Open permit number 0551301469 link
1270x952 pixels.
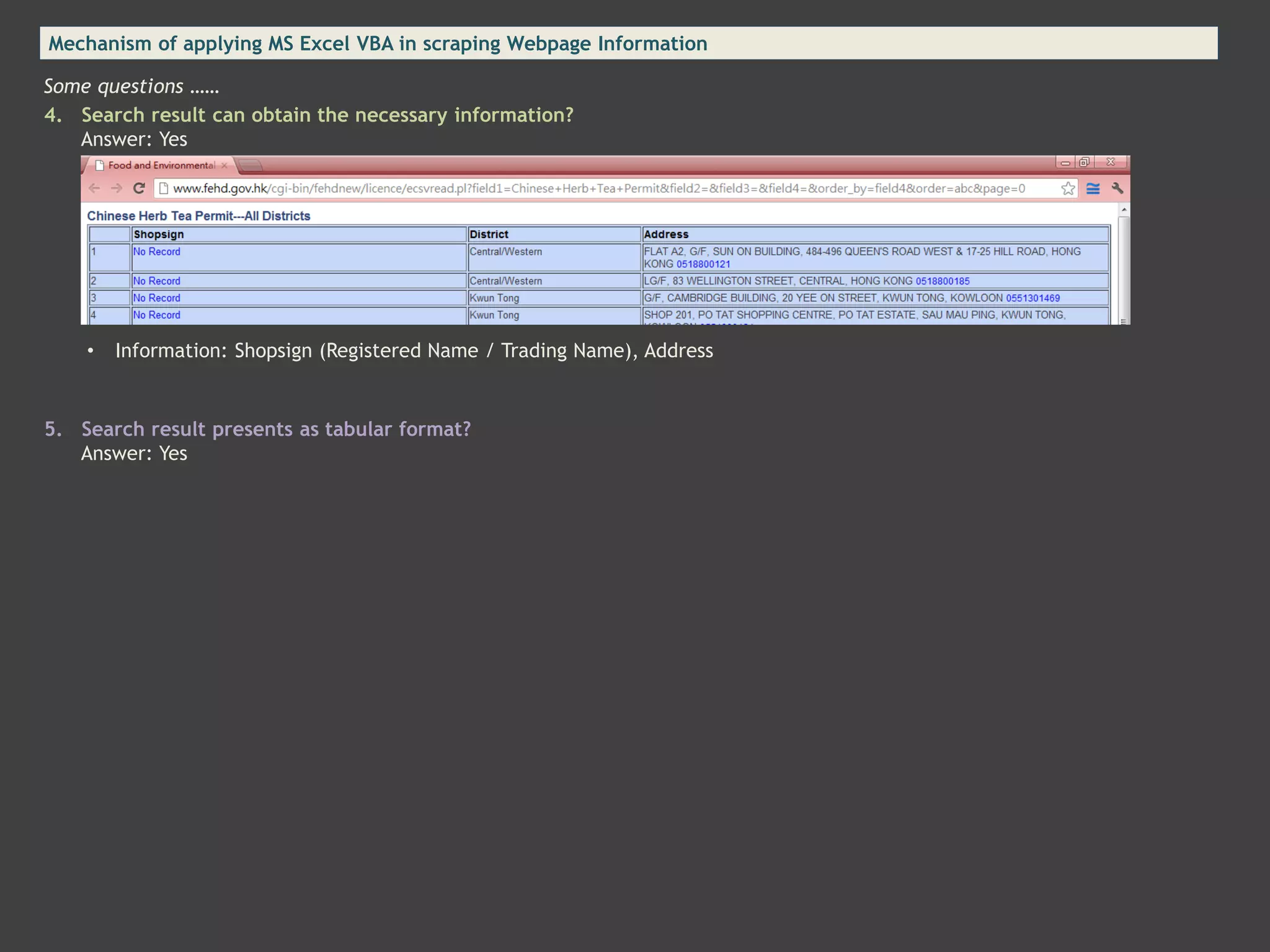pos(1033,298)
